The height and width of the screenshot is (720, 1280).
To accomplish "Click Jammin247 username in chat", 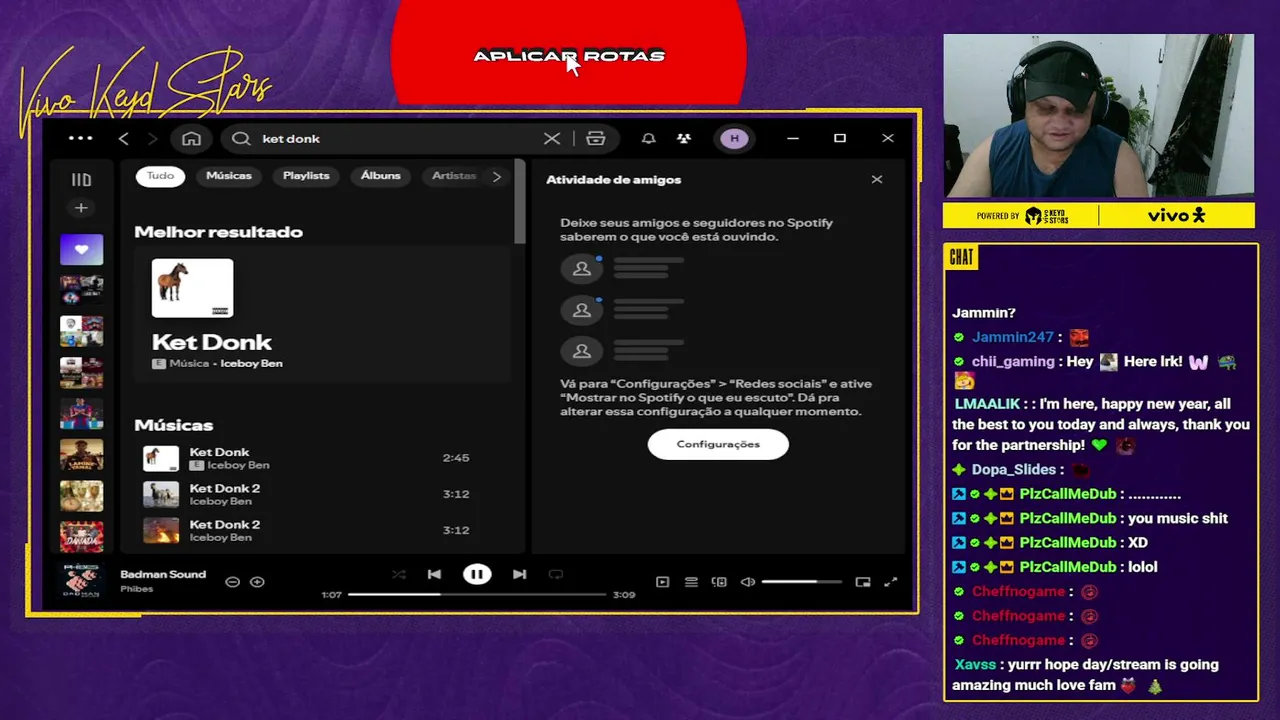I will (1013, 338).
